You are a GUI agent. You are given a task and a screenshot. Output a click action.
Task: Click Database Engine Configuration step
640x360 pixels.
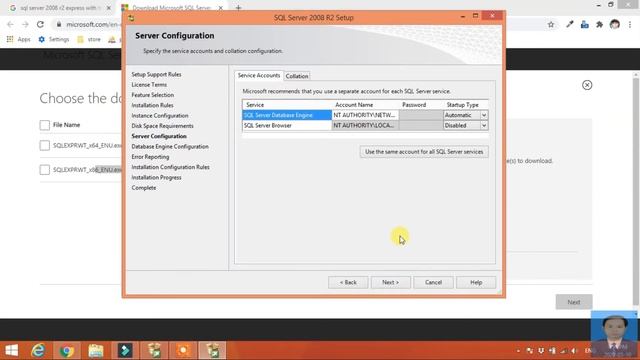point(170,146)
